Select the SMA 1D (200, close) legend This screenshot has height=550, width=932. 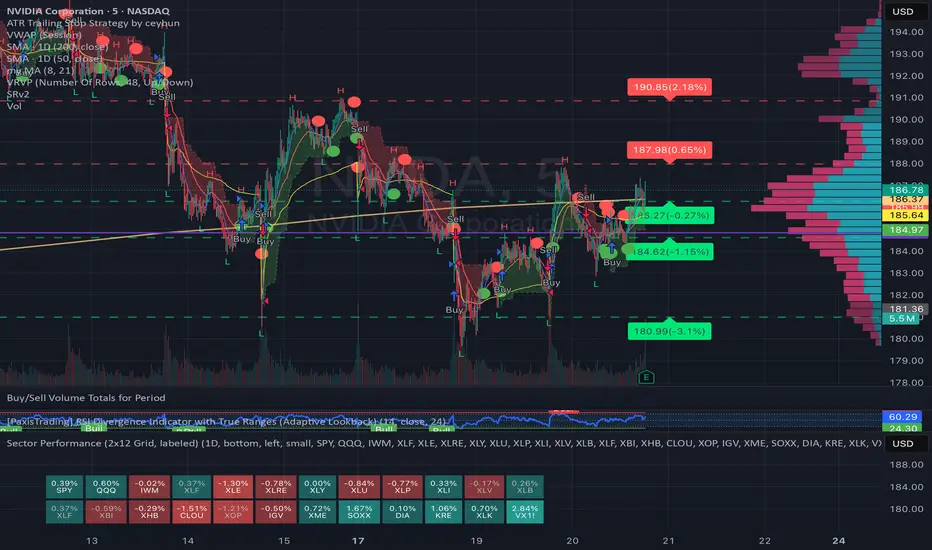pyautogui.click(x=58, y=46)
